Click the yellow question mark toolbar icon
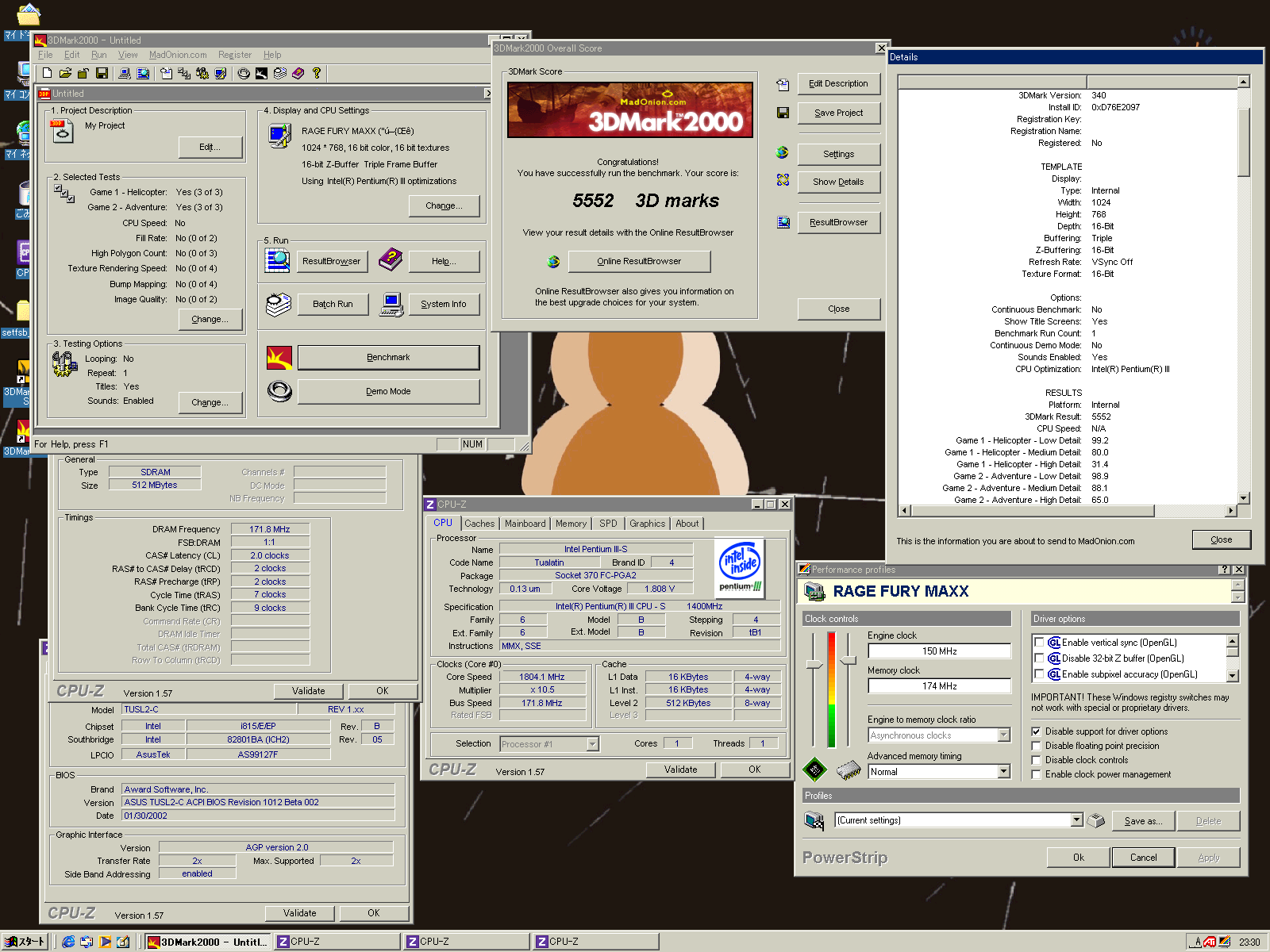Viewport: 1270px width, 952px height. (x=317, y=73)
